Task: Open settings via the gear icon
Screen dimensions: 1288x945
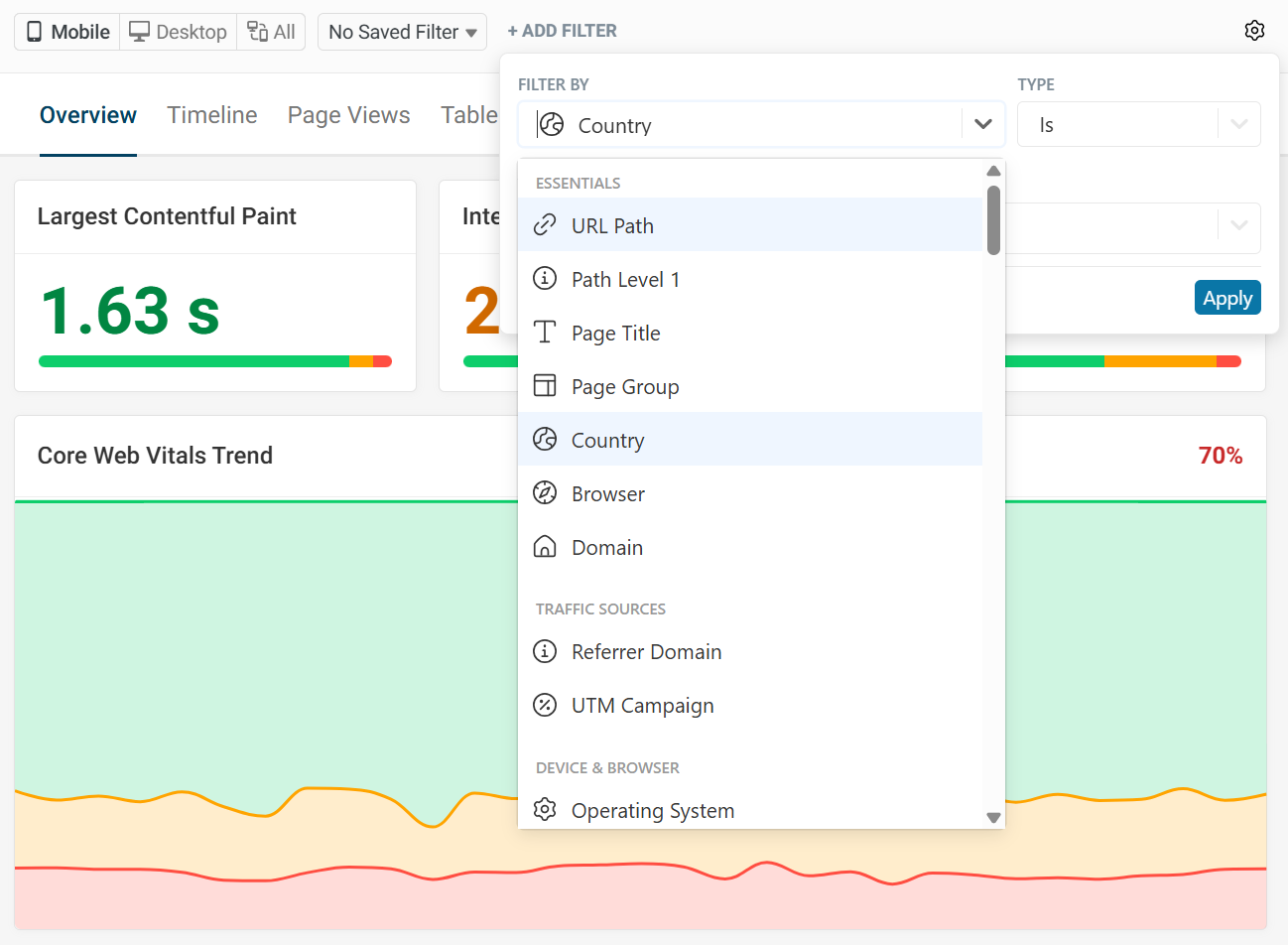Action: coord(1254,31)
